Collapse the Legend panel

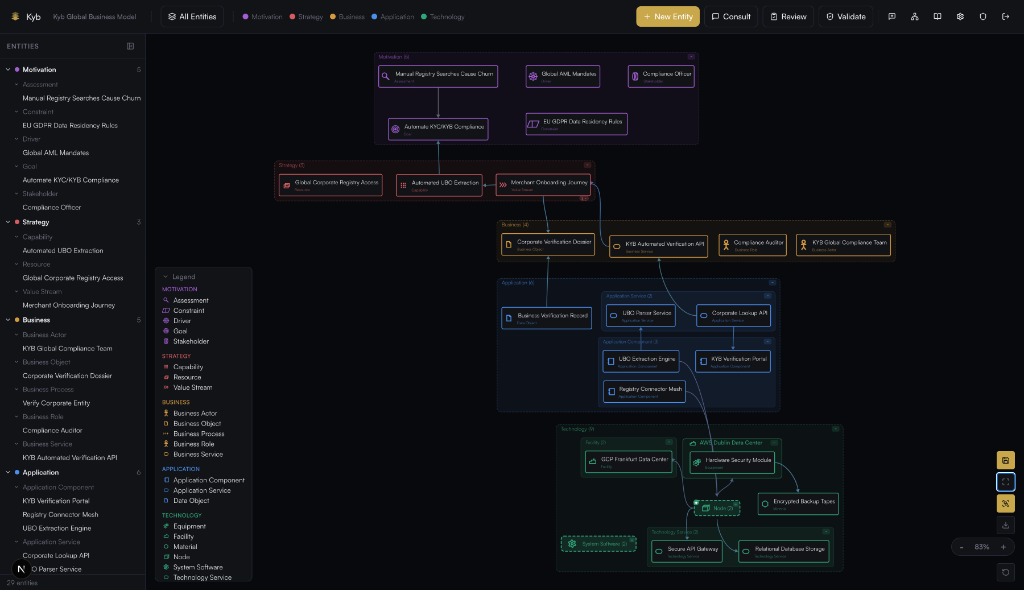166,276
